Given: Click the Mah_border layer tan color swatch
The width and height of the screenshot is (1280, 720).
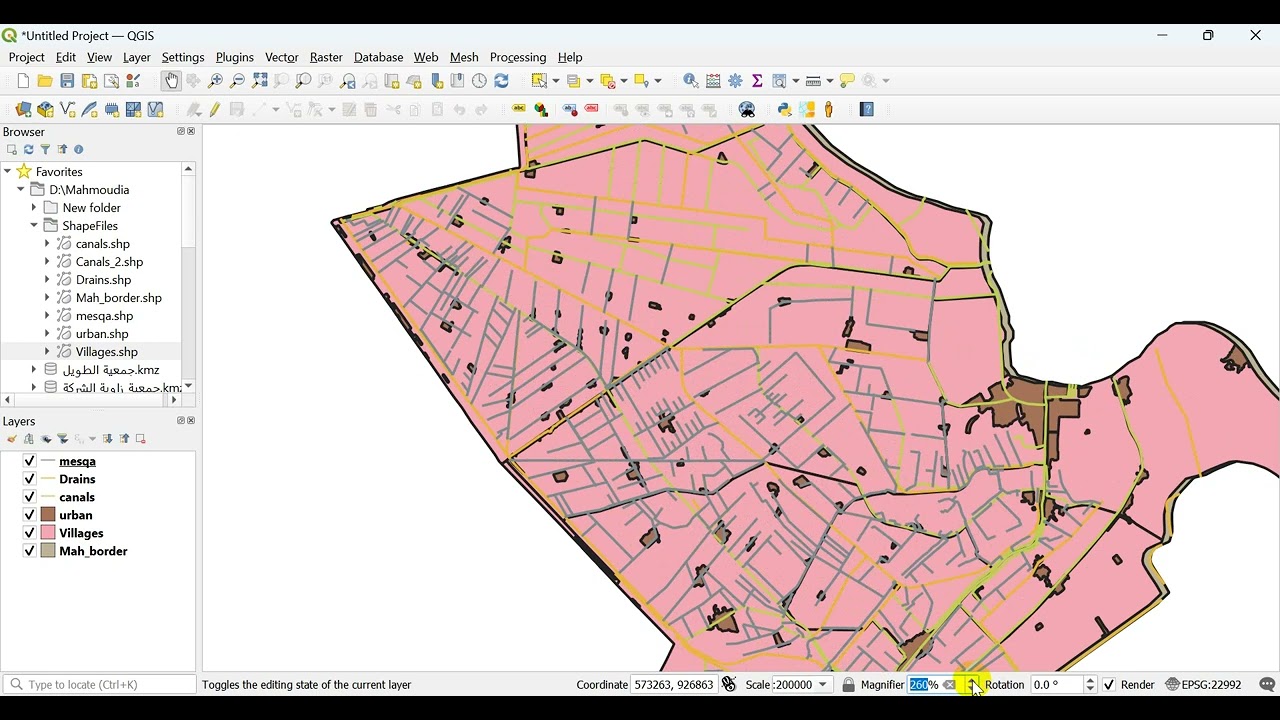Looking at the screenshot, I should [x=48, y=551].
